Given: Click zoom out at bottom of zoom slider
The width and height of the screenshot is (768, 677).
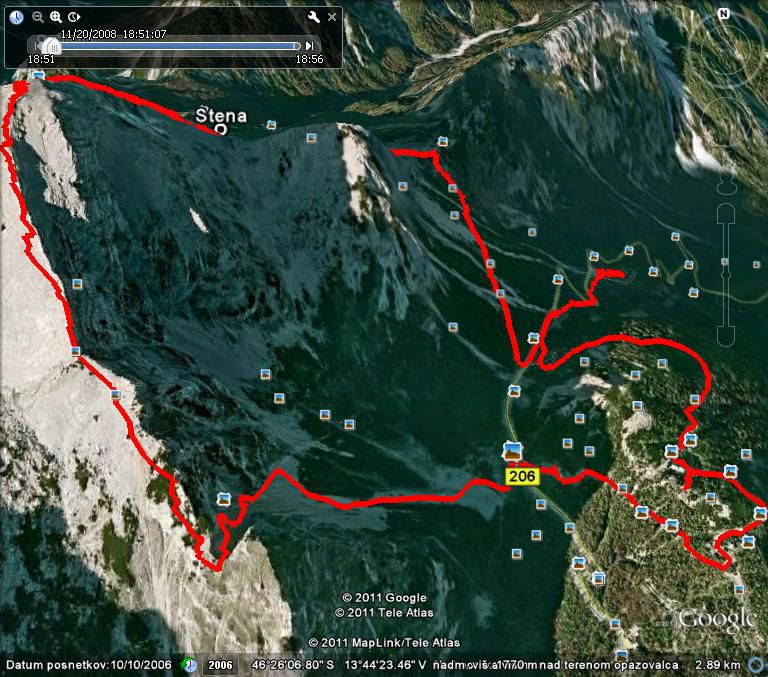Looking at the screenshot, I should tap(726, 336).
